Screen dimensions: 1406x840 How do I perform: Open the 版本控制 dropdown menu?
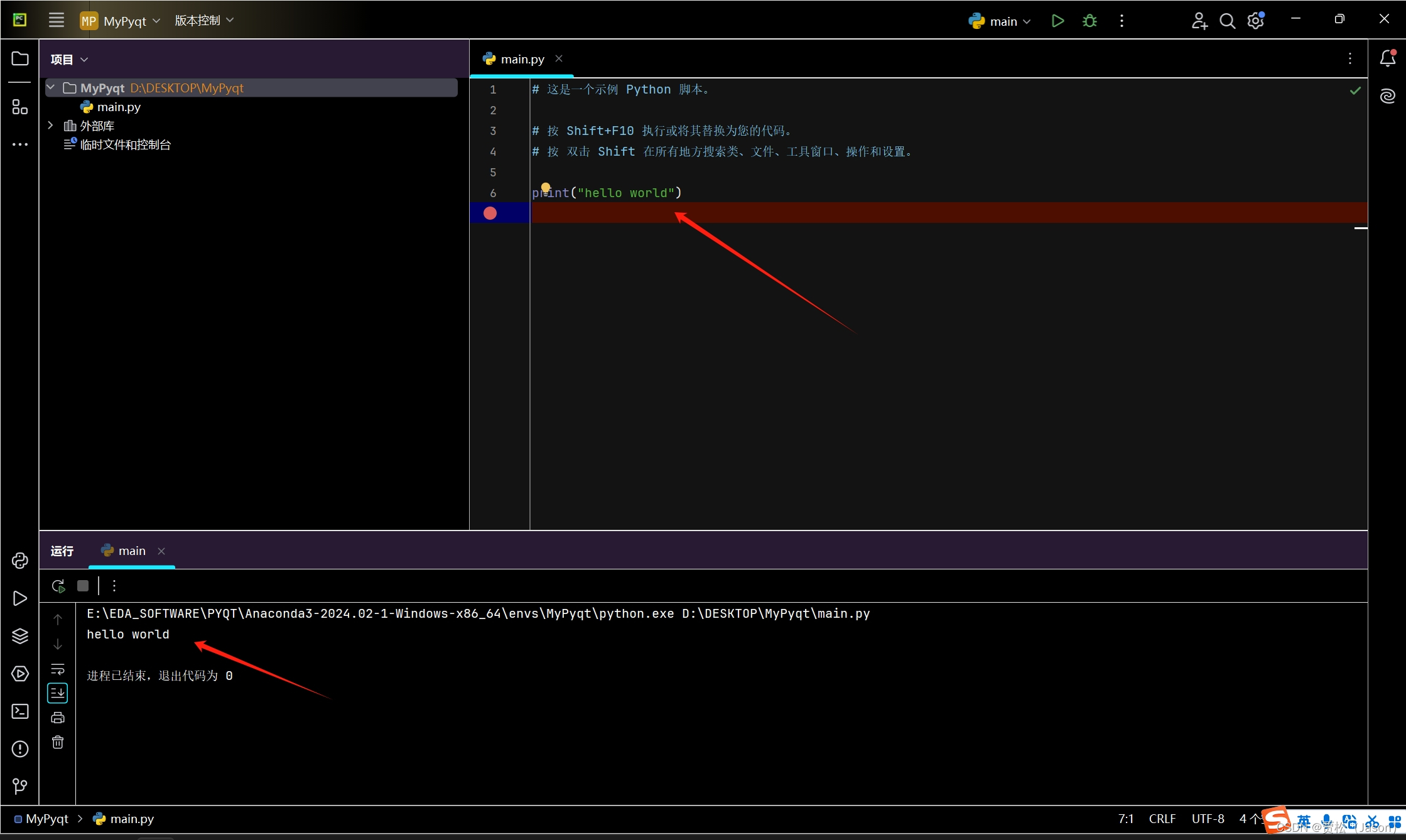coord(204,21)
